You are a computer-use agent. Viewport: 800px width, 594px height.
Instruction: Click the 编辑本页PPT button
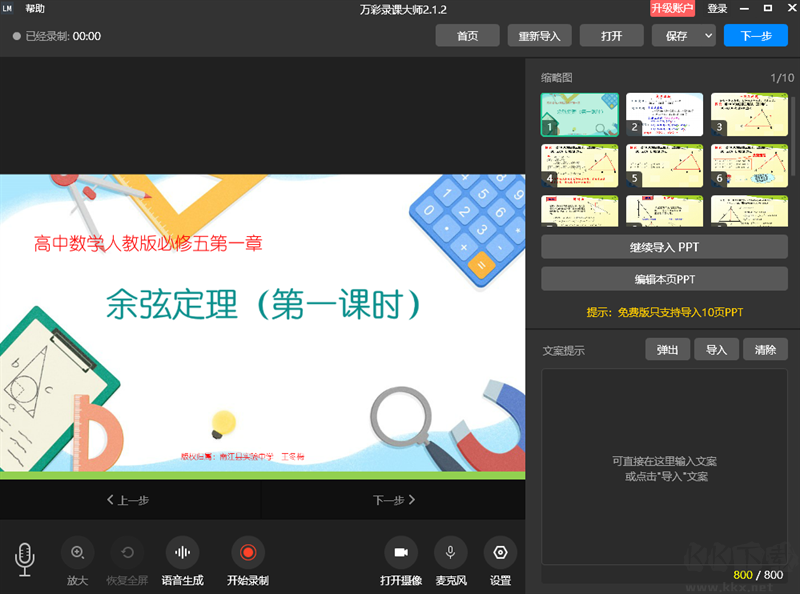664,278
